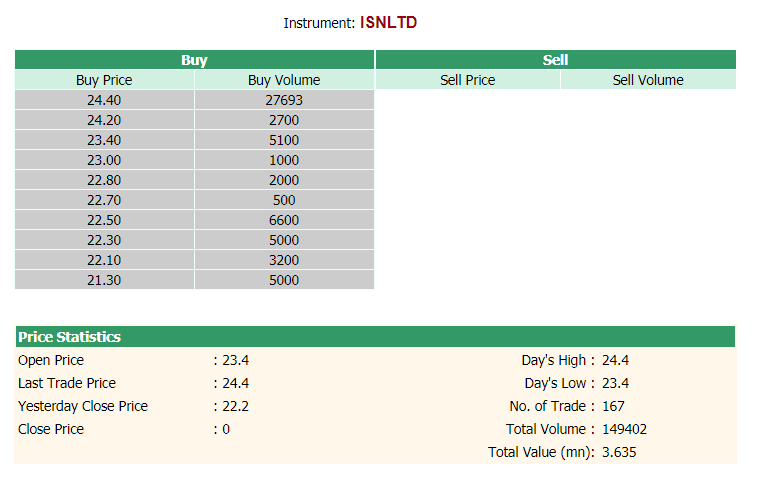
Task: Click the Last Trade Price value 24.4
Action: (235, 383)
